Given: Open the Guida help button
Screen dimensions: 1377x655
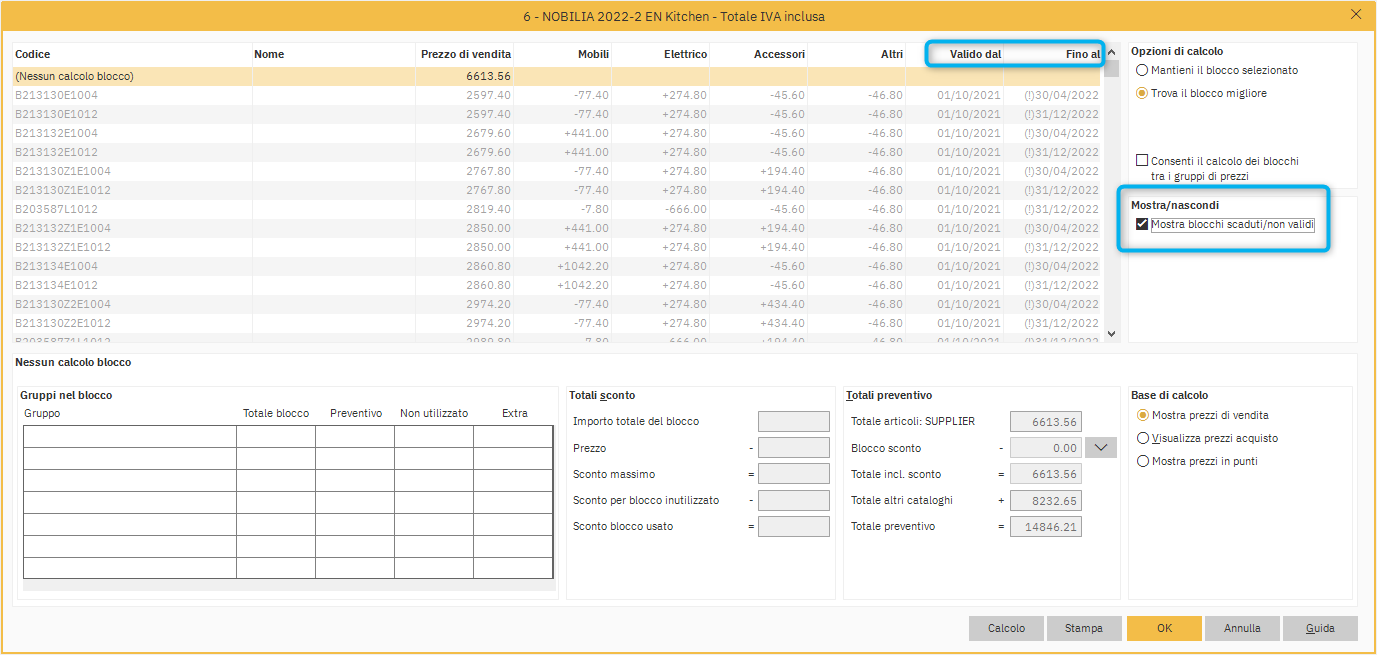Looking at the screenshot, I should 1320,628.
